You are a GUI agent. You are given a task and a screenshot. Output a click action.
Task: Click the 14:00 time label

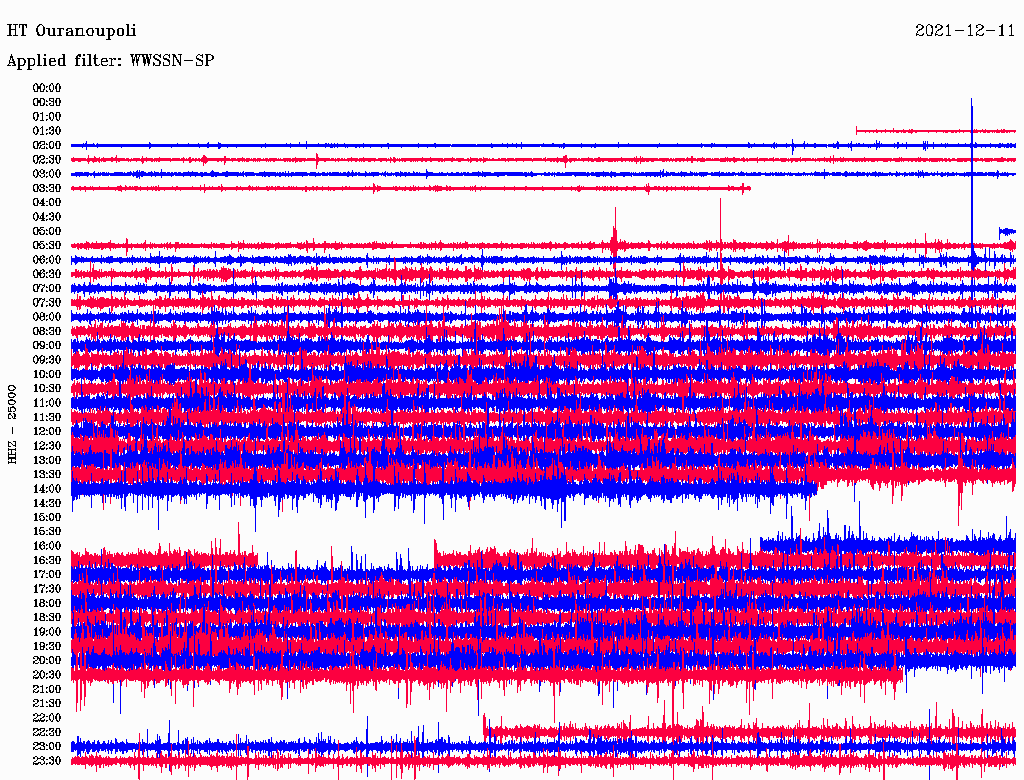47,488
